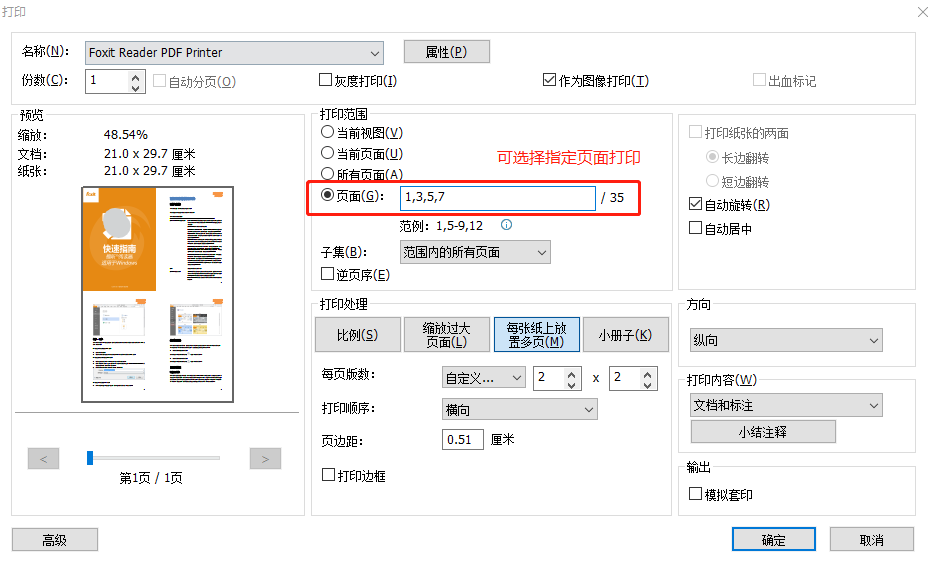This screenshot has width=935, height=570.
Task: Cancel the print dialog
Action: 872,540
